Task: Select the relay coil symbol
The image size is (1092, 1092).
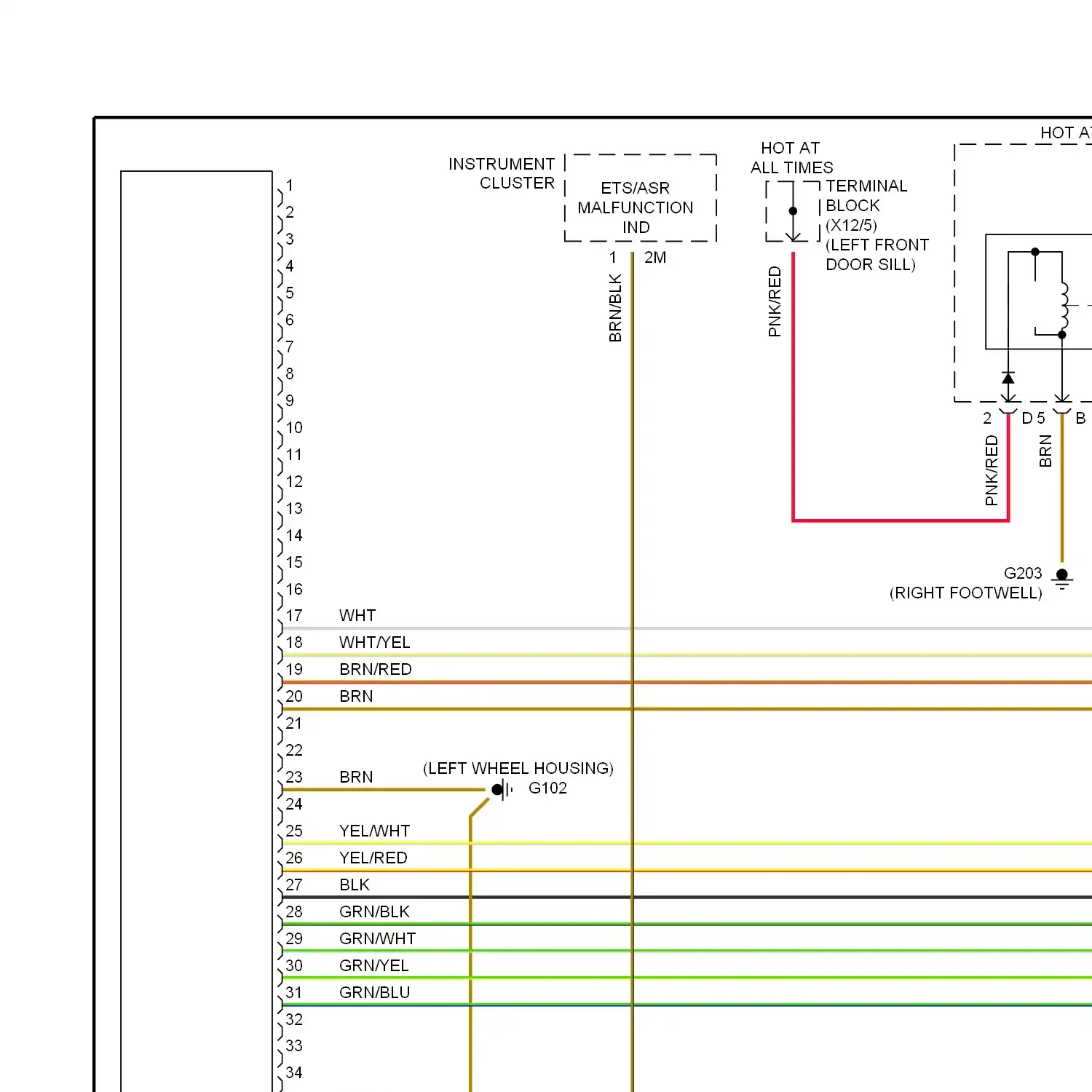Action: click(1064, 306)
